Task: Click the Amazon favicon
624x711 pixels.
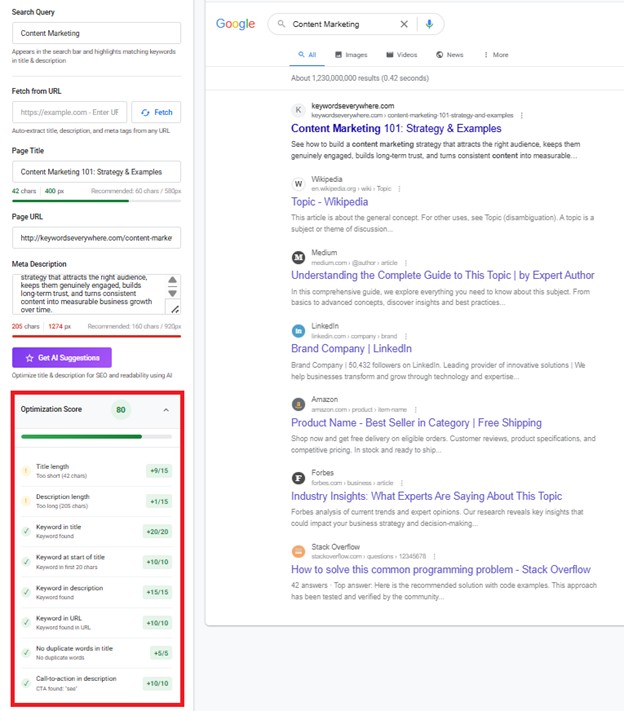Action: [x=298, y=404]
